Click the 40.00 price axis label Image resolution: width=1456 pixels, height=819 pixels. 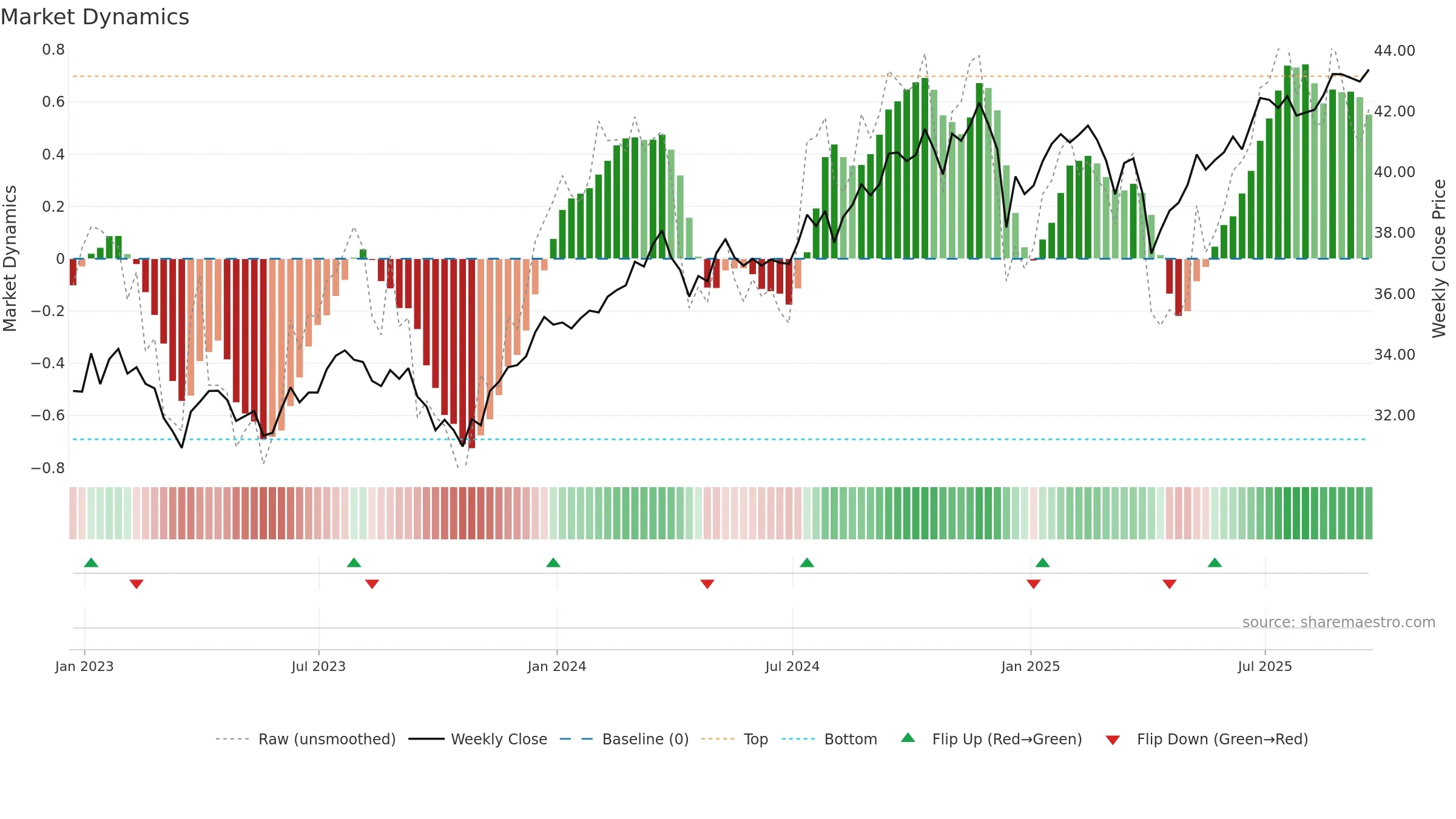point(1395,172)
